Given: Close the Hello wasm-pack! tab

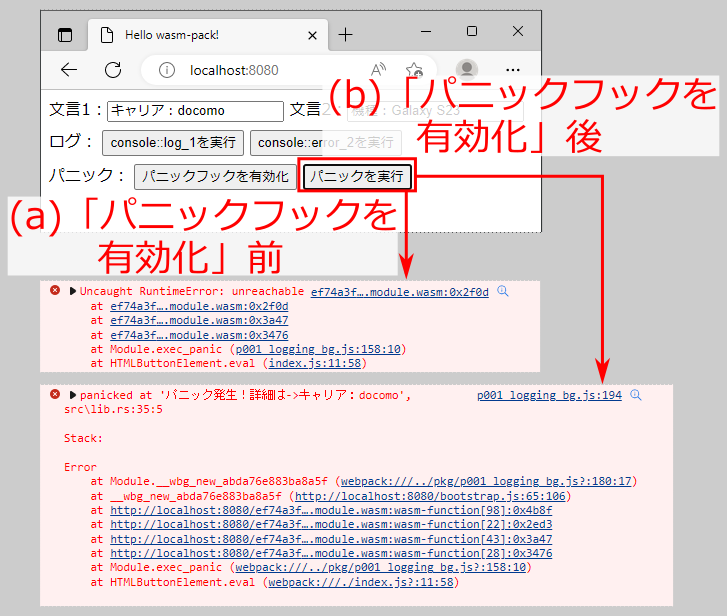Looking at the screenshot, I should coord(312,35).
